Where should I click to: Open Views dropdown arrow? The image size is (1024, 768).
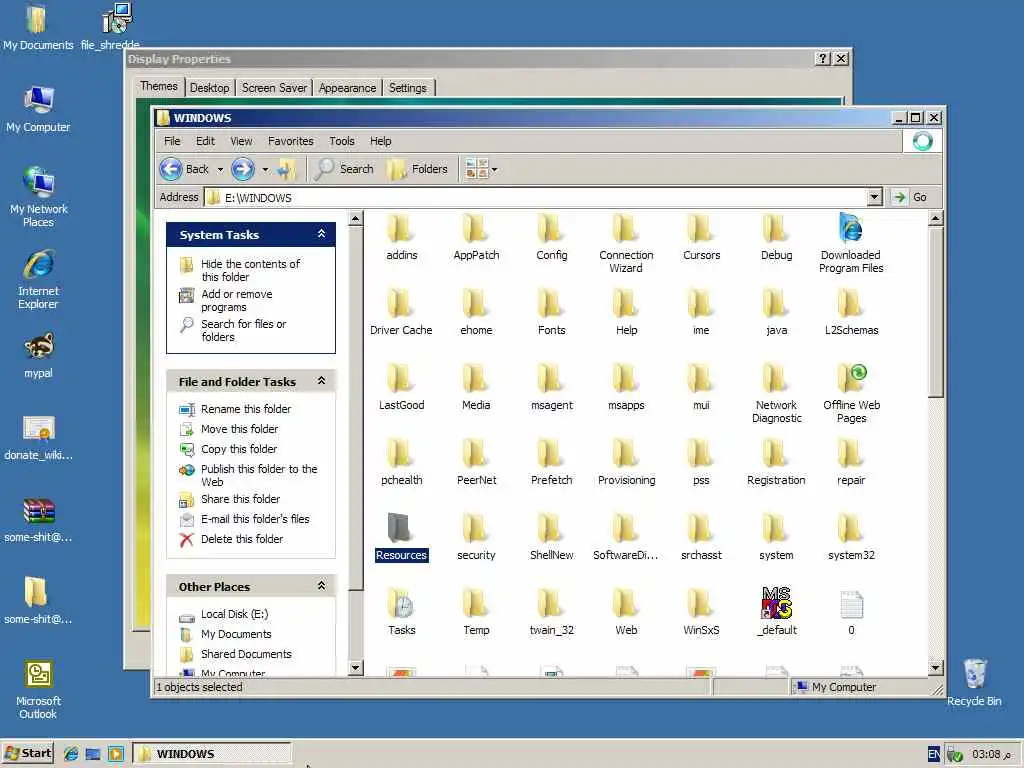494,170
